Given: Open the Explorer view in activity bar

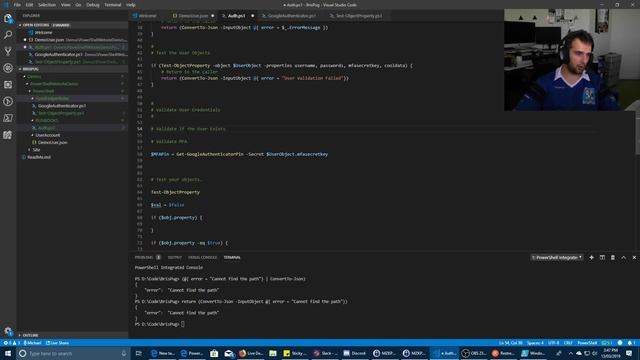Looking at the screenshot, I should click(8, 18).
